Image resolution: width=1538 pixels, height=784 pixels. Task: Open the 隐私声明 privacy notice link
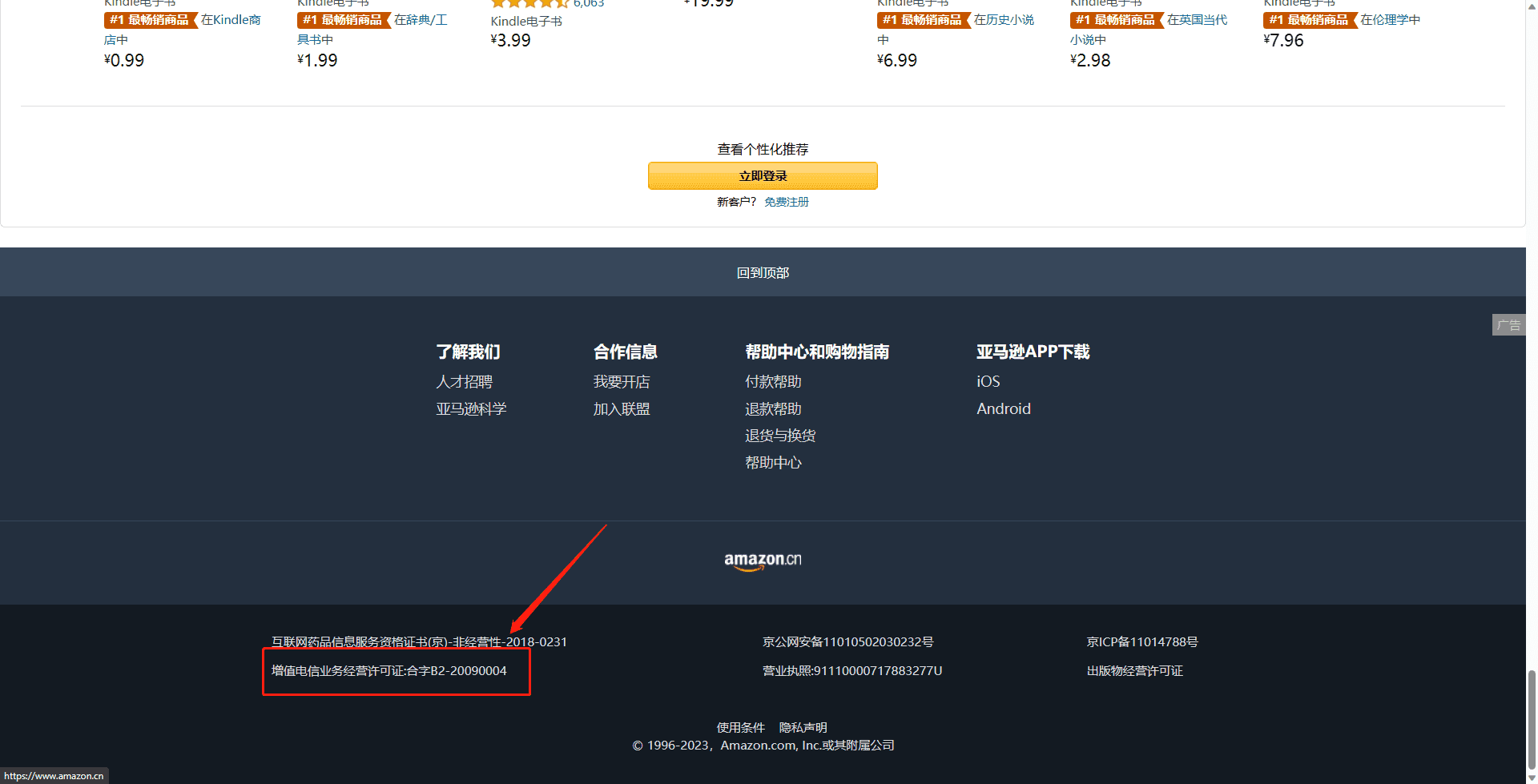click(x=803, y=727)
